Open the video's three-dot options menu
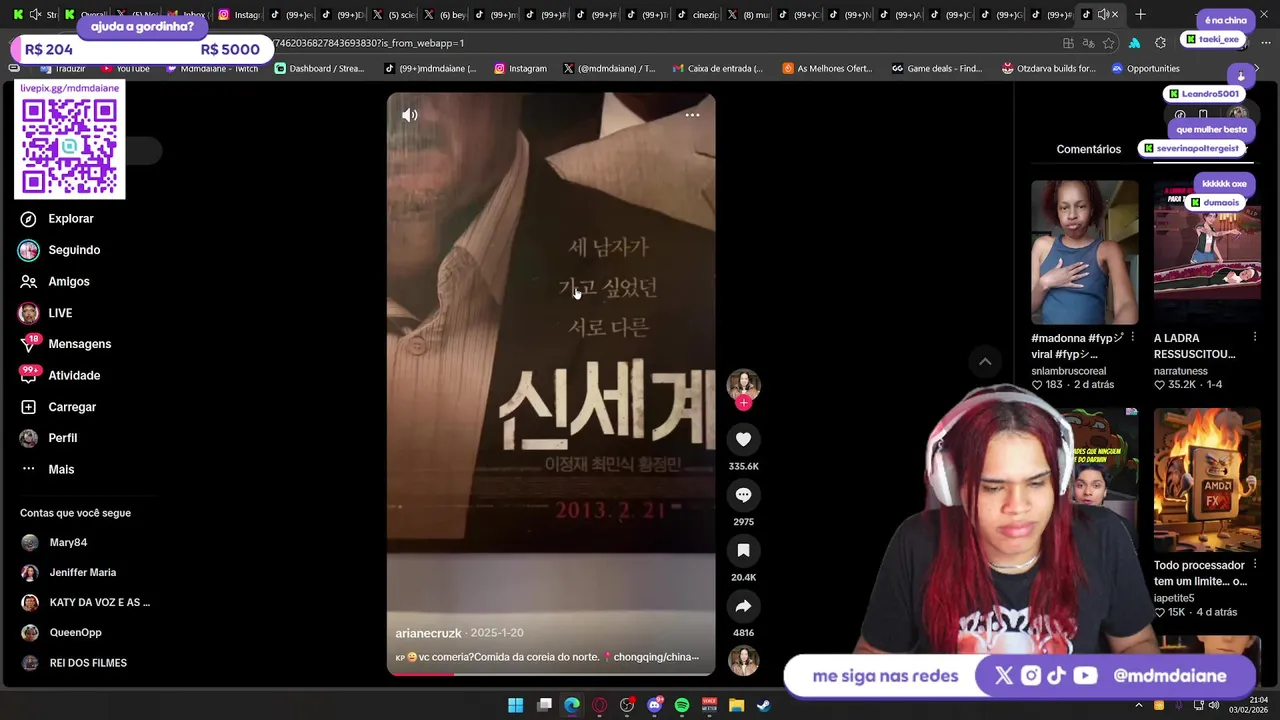Viewport: 1280px width, 720px height. click(692, 115)
